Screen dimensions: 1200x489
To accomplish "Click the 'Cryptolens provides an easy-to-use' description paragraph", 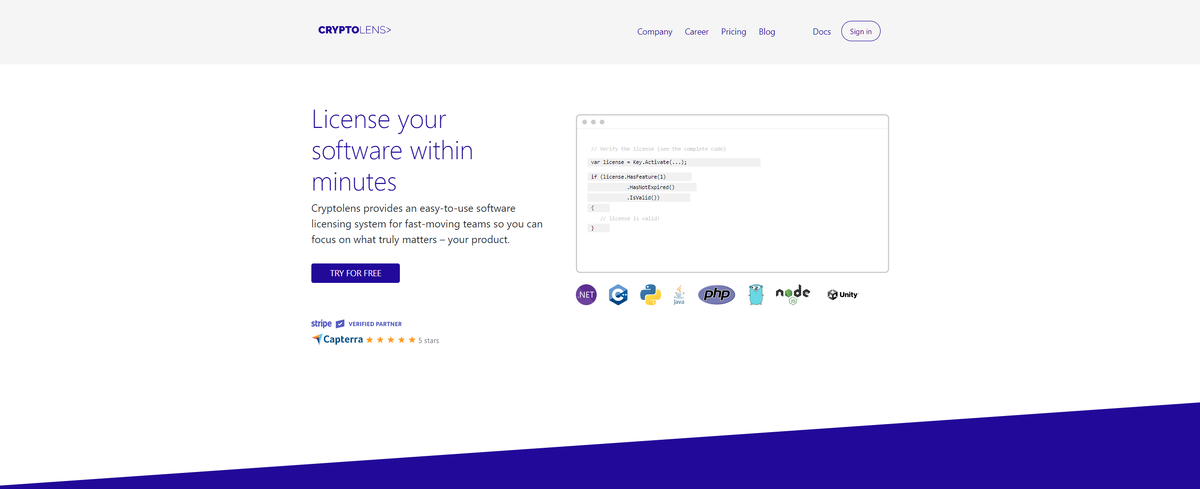I will click(427, 224).
